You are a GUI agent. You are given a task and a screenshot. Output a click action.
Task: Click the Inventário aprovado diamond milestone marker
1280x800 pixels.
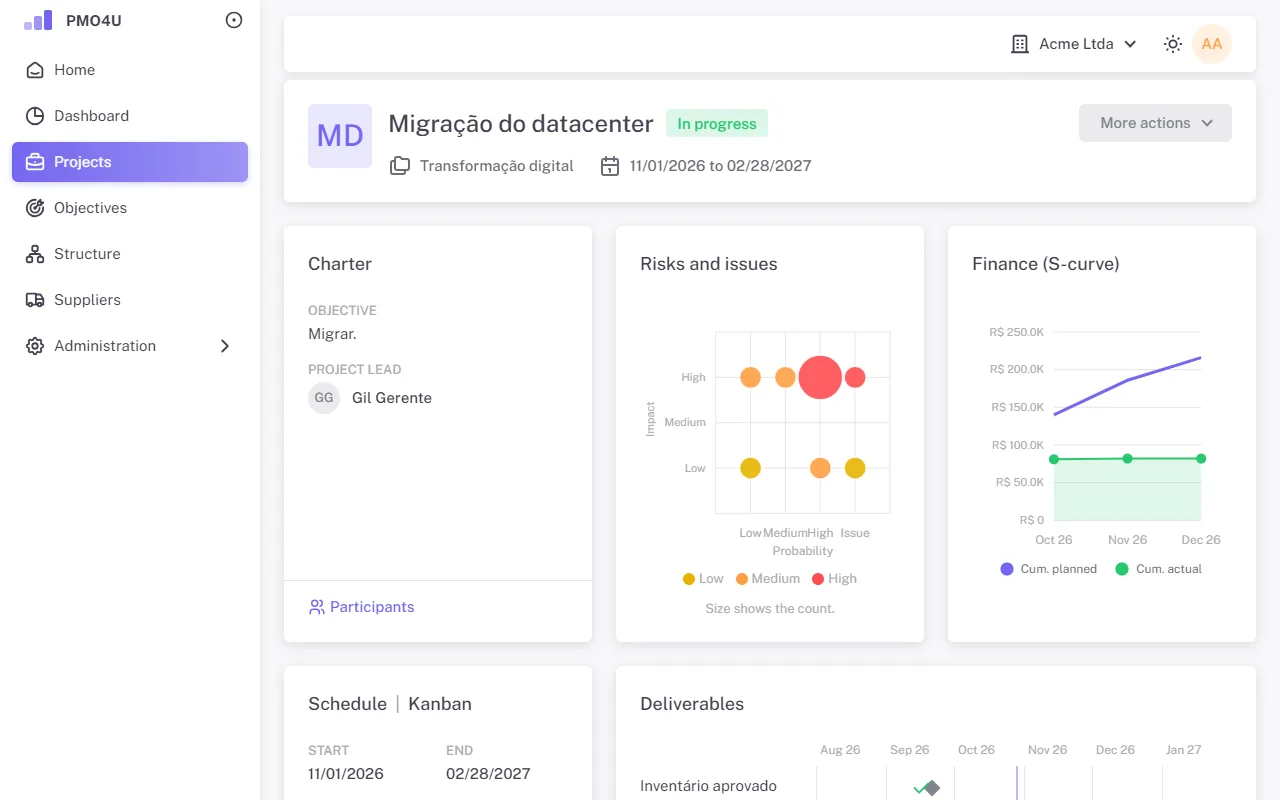coord(932,788)
